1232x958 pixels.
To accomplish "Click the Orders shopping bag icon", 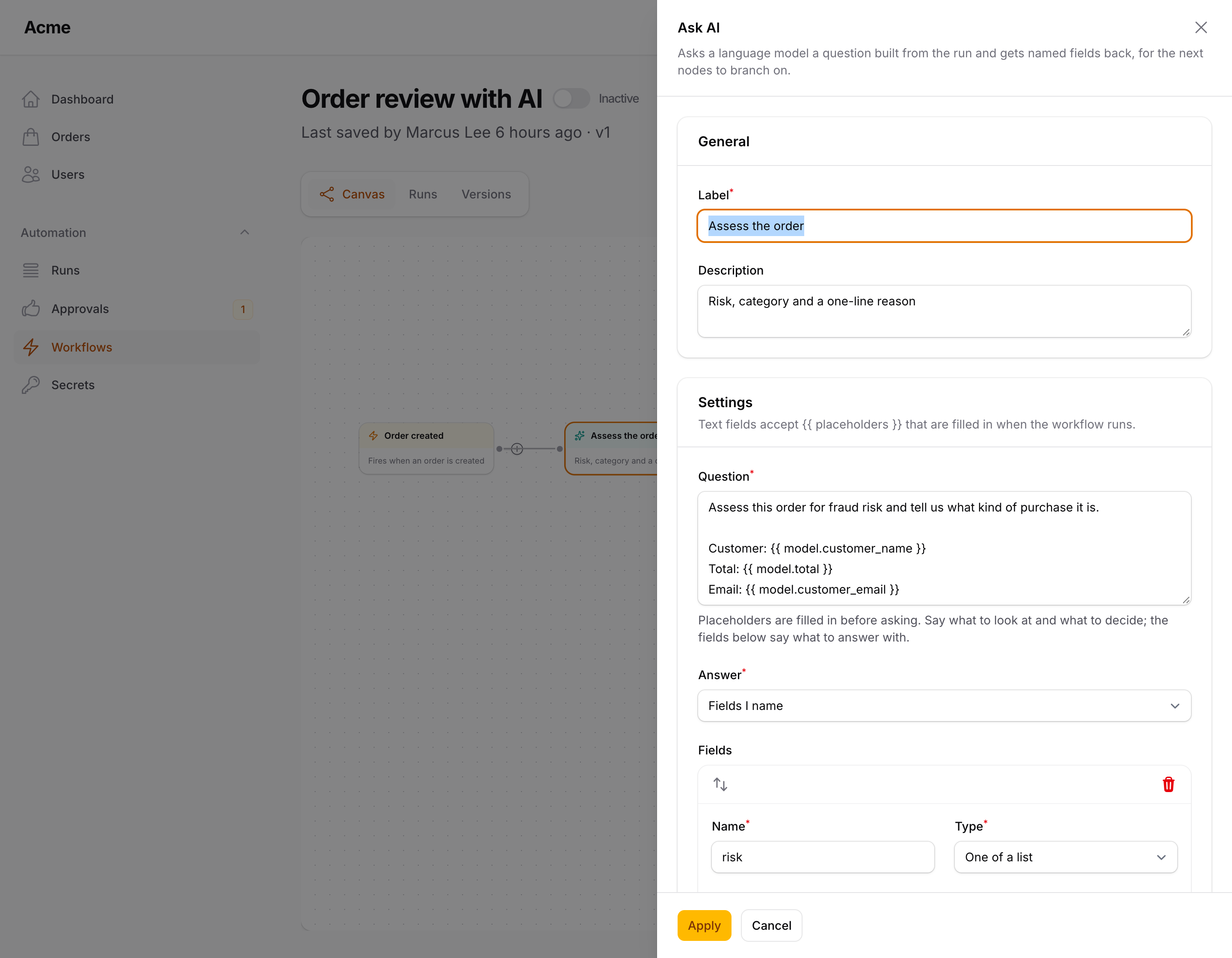I will 31,137.
